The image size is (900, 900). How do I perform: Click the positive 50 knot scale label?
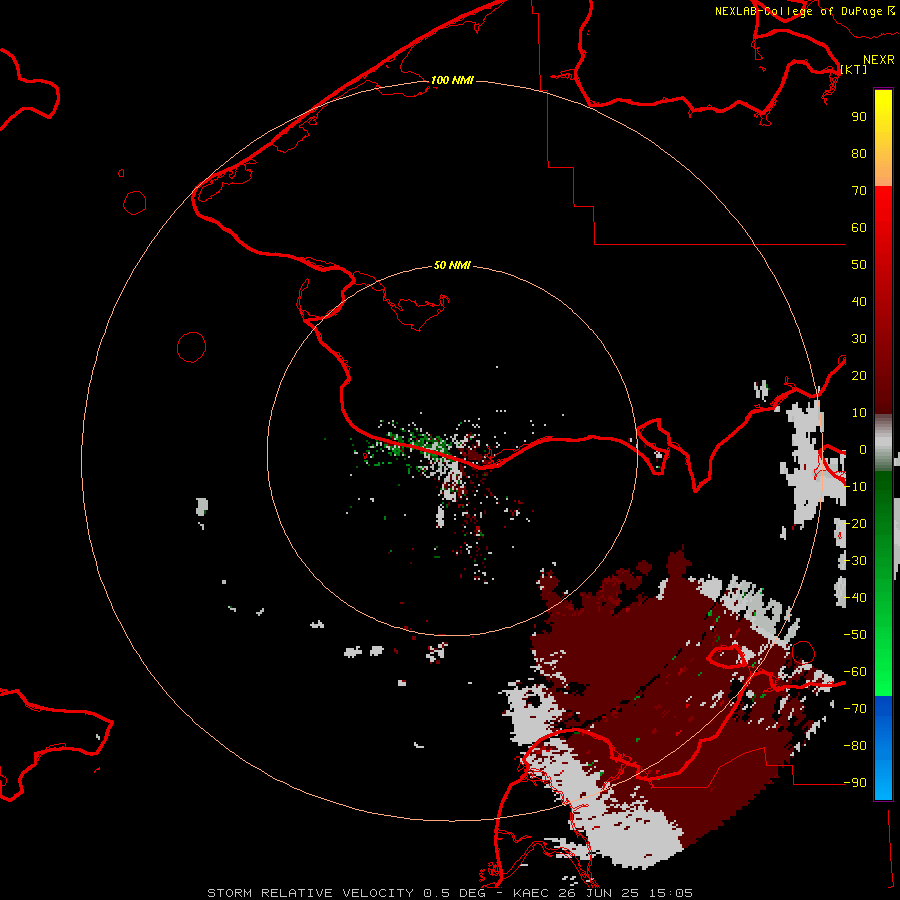[859, 265]
